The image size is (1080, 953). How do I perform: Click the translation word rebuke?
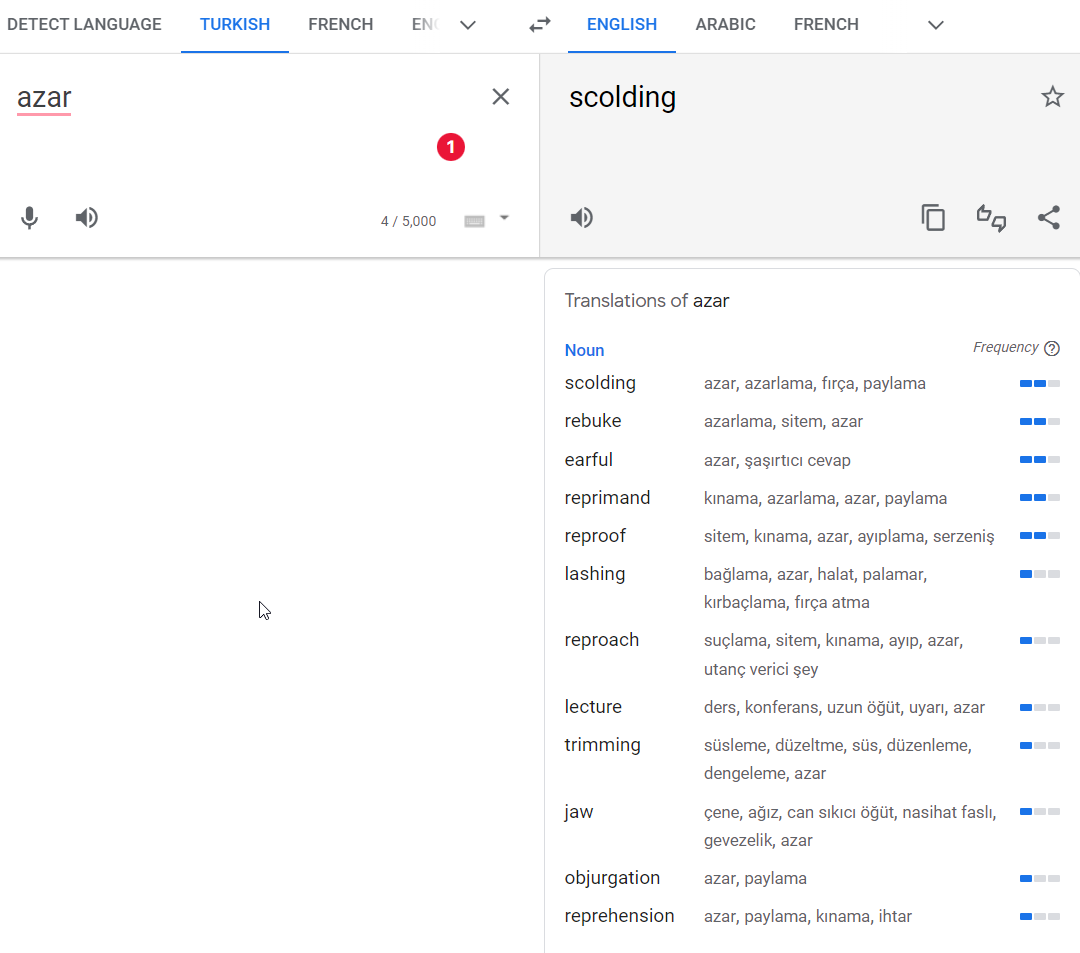point(593,421)
